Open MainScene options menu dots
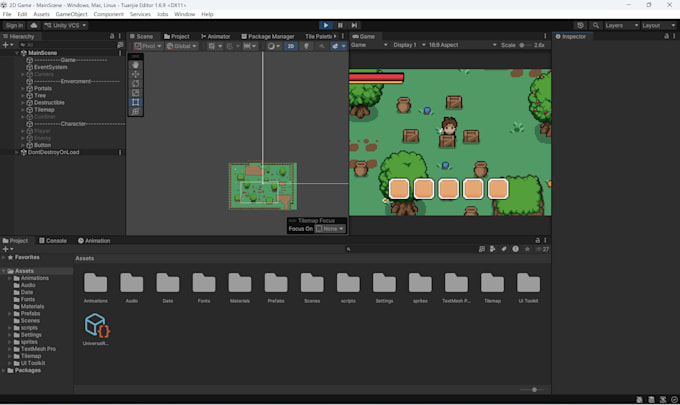Image resolution: width=680 pixels, height=405 pixels. click(x=120, y=53)
